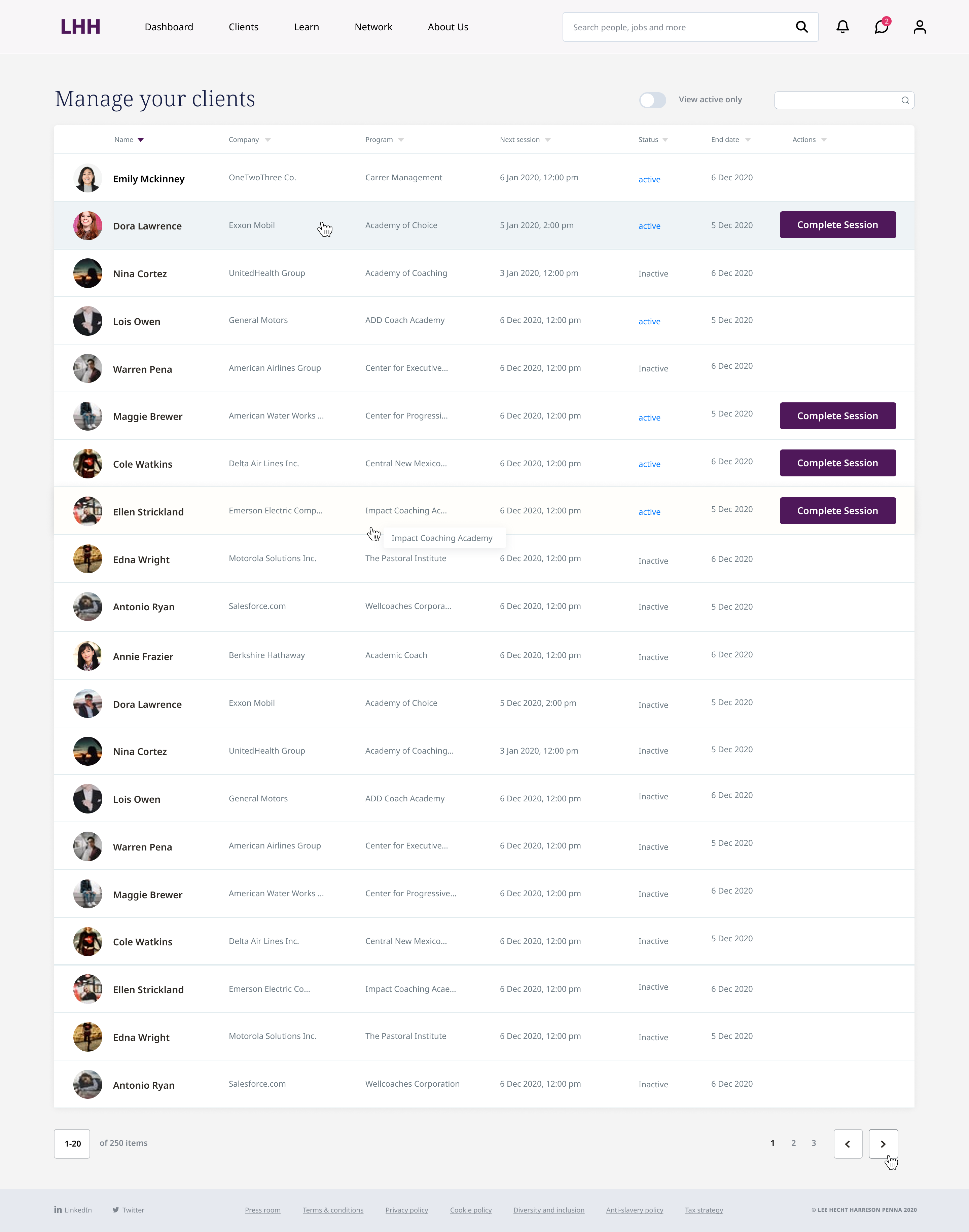Click the magnifier icon in main search
Image resolution: width=969 pixels, height=1232 pixels.
pyautogui.click(x=802, y=27)
